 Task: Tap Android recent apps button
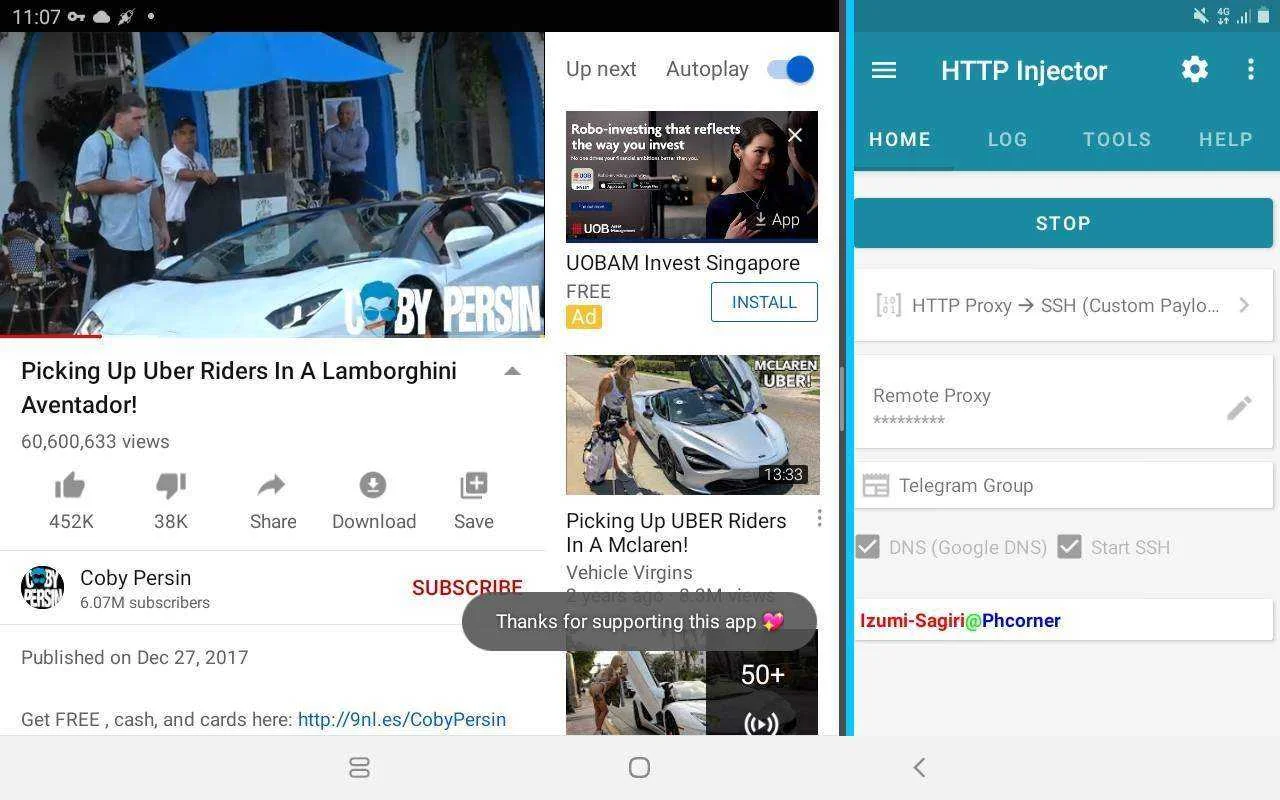[x=360, y=768]
